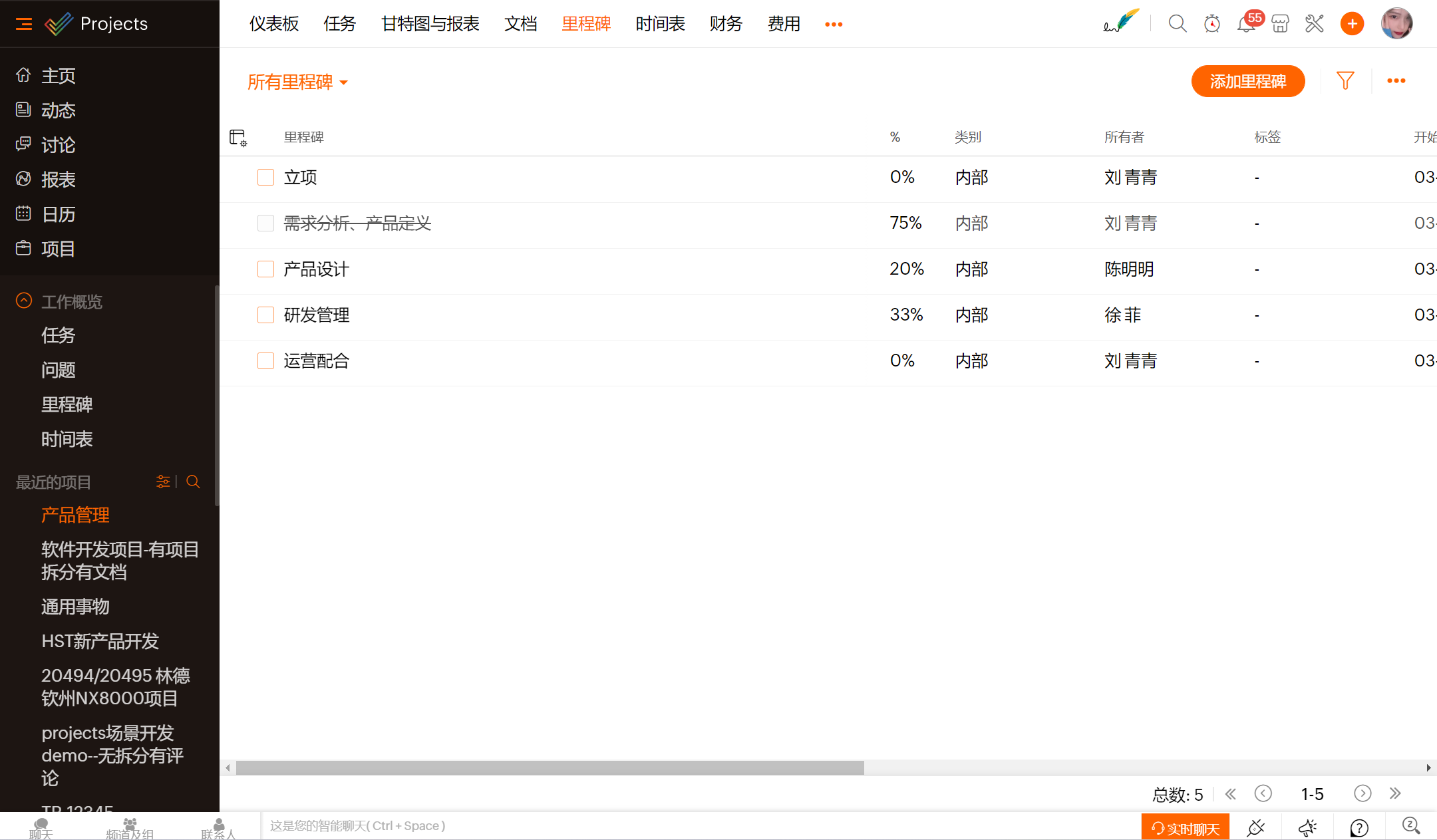Tick the 产品设计 milestone checkbox
Image resolution: width=1437 pixels, height=840 pixels.
265,269
